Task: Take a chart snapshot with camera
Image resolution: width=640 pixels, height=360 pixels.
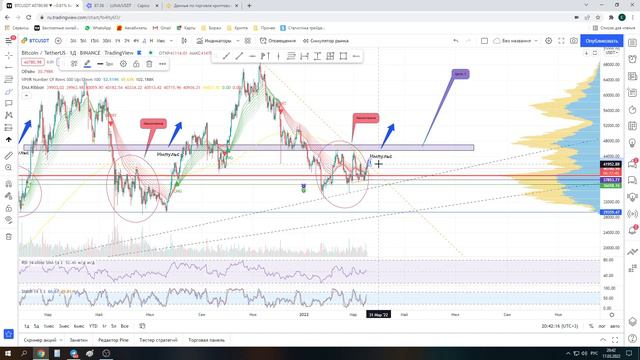Action: point(573,41)
